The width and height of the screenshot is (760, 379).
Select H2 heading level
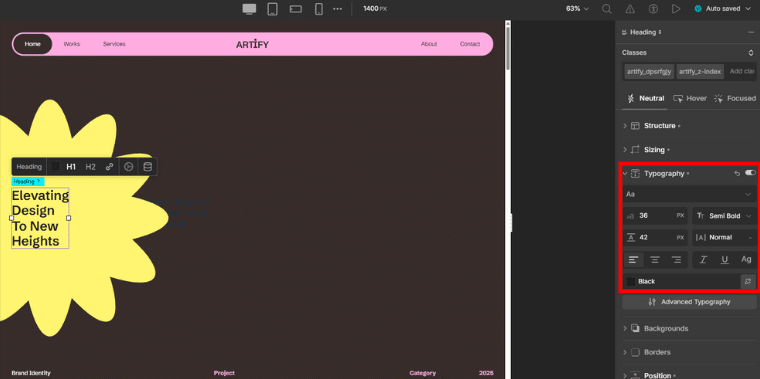pyautogui.click(x=91, y=167)
